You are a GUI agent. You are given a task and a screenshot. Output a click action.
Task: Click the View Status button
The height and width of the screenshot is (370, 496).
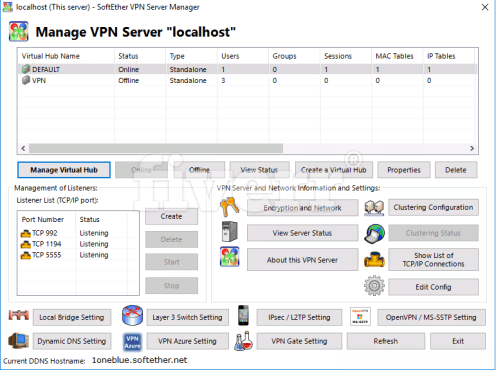coord(259,170)
